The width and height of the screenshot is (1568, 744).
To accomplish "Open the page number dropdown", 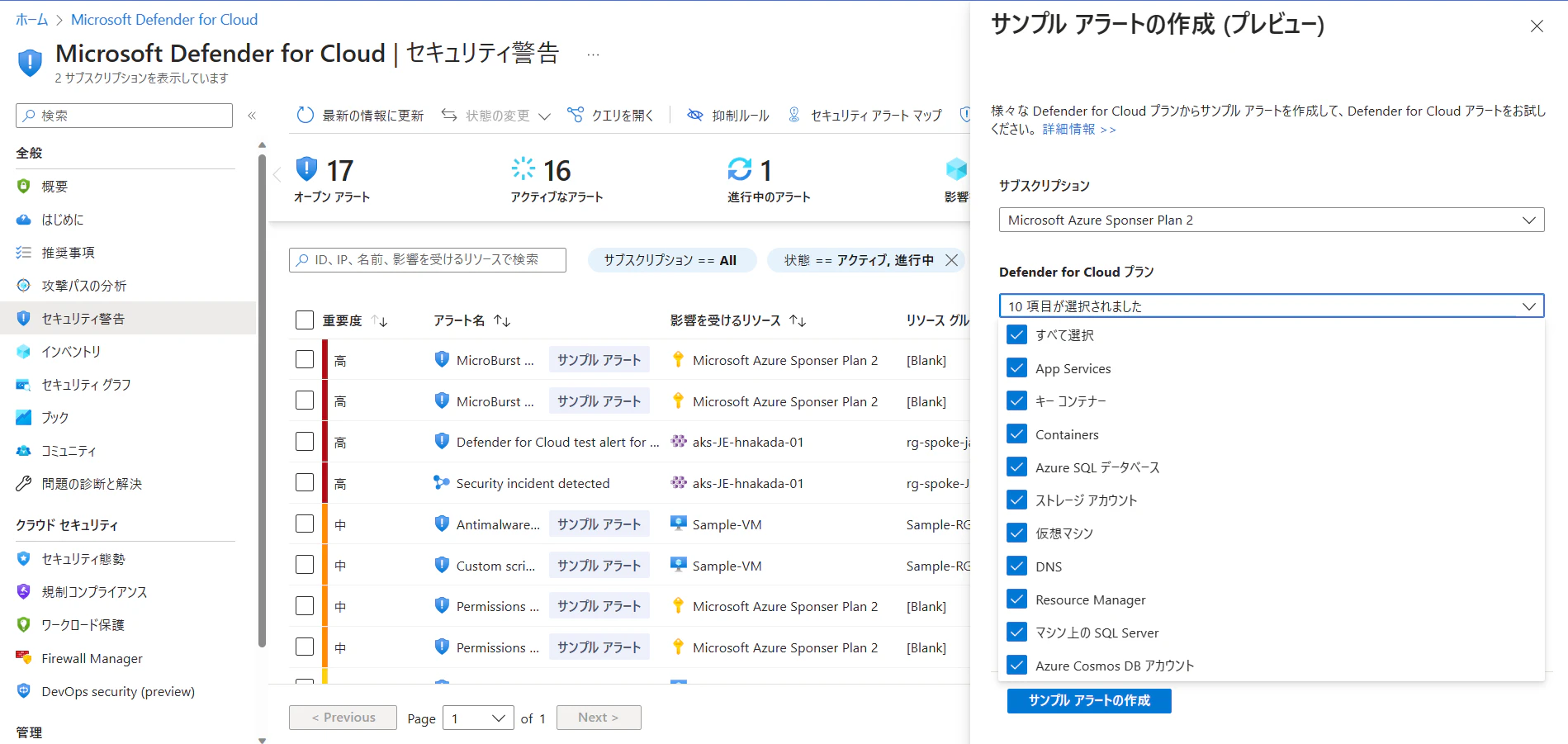I will click(479, 718).
